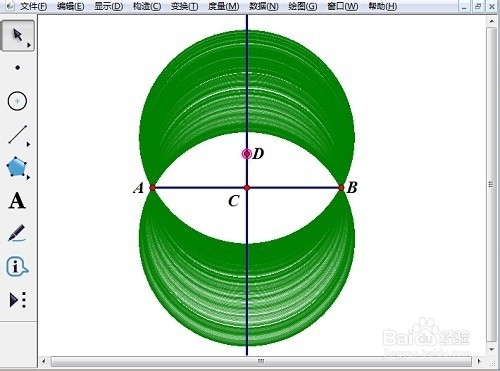
Task: Select the Marker pen tool
Action: (17, 233)
